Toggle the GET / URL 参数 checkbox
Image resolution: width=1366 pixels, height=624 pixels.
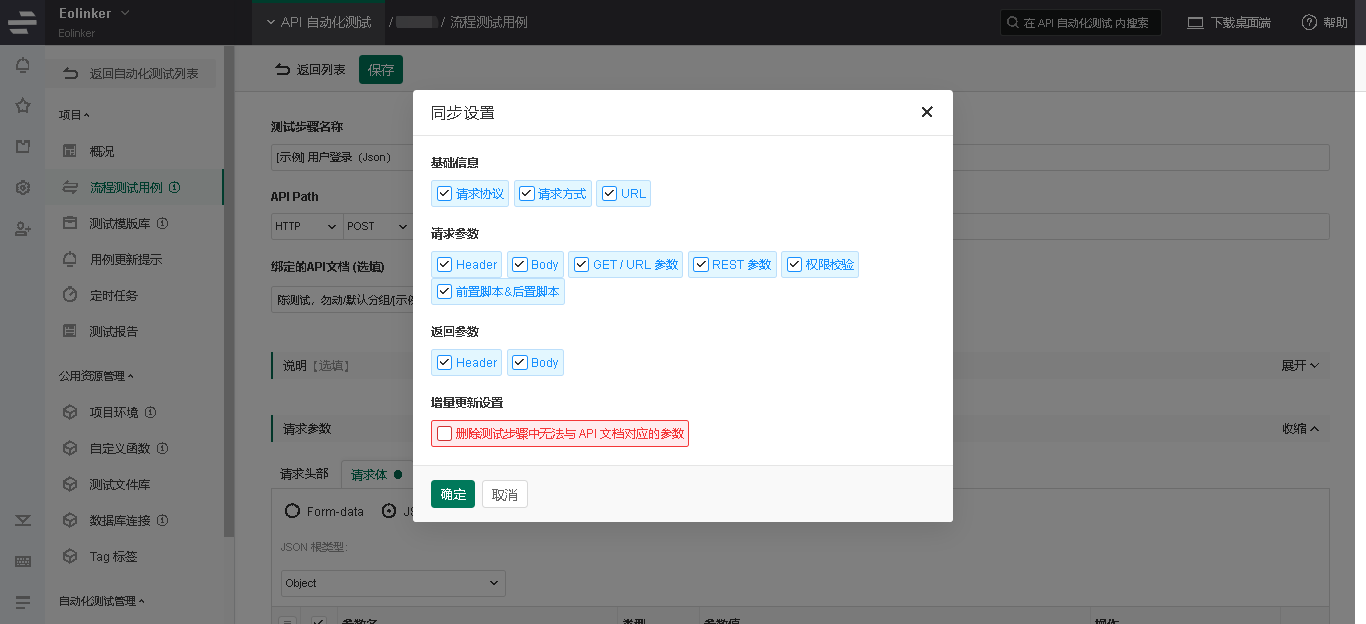tap(581, 265)
